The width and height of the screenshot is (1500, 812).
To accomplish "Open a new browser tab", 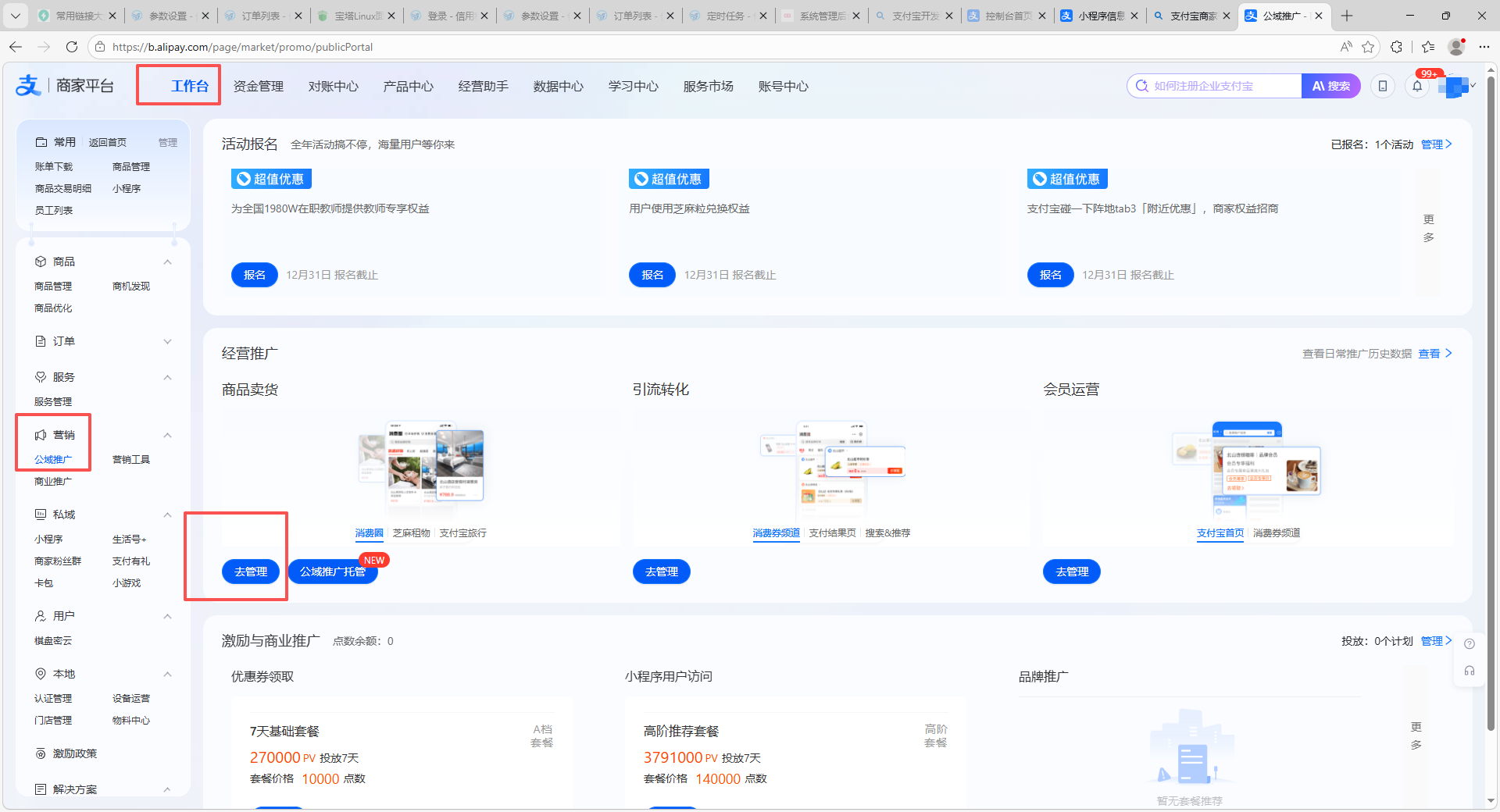I will (x=1347, y=16).
